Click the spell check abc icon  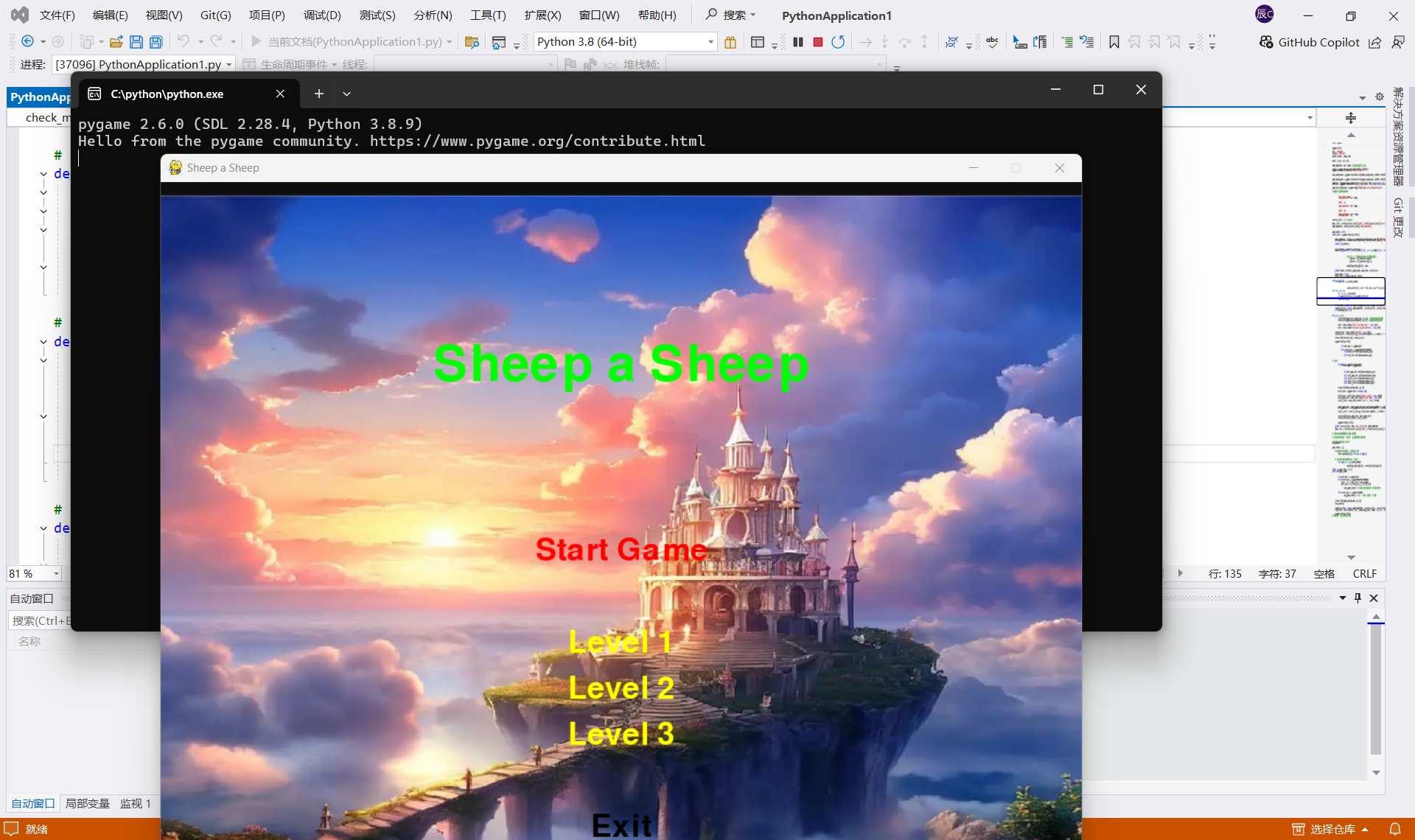[992, 42]
